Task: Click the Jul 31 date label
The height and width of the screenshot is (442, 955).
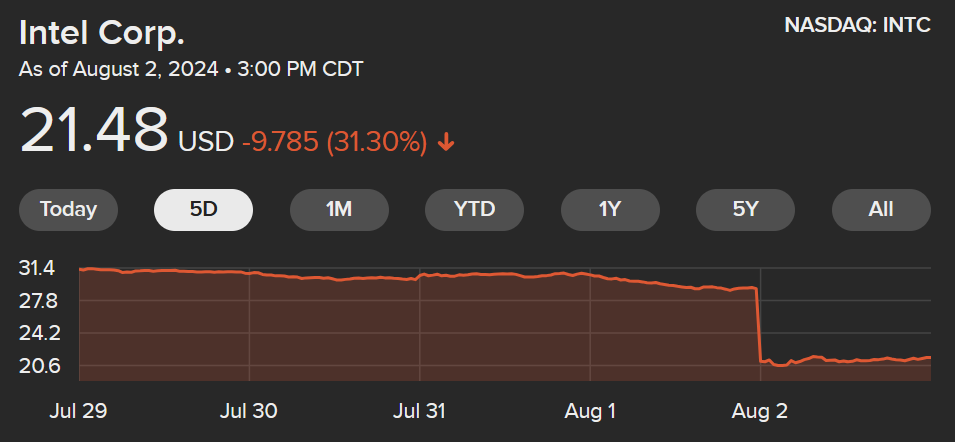Action: (x=419, y=411)
